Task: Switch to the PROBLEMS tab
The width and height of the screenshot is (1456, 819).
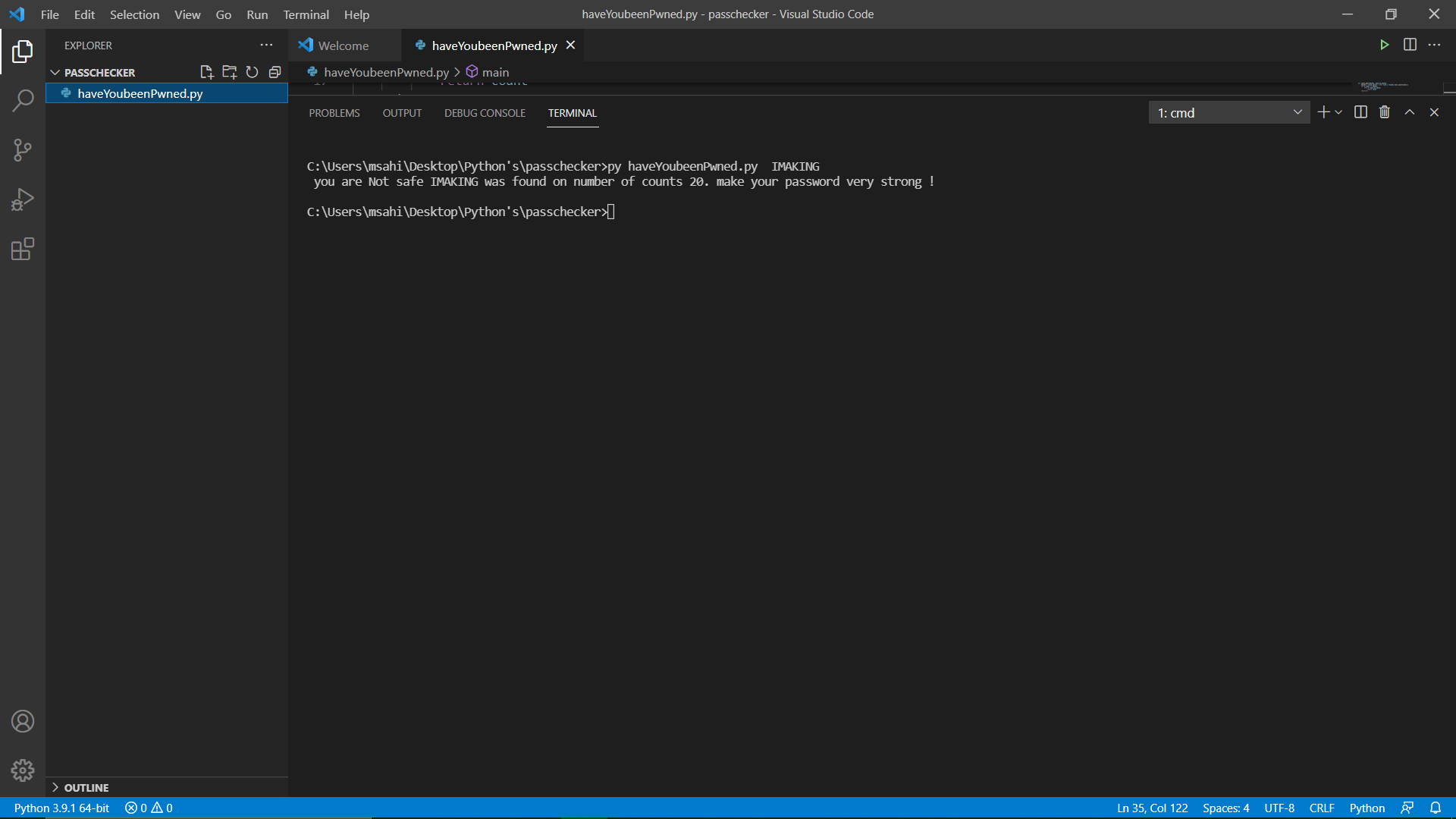Action: click(x=334, y=112)
